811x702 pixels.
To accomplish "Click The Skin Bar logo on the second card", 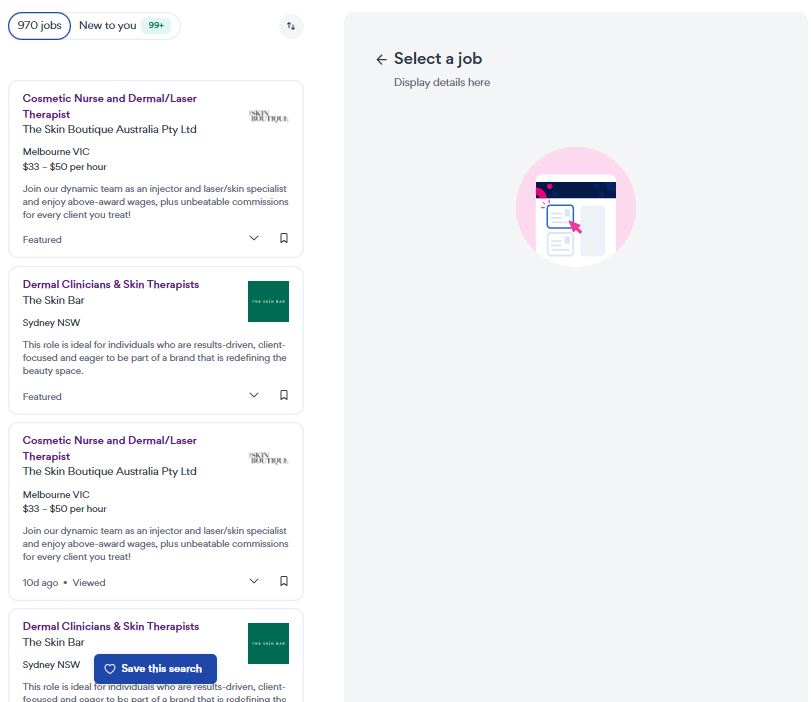I will pyautogui.click(x=268, y=301).
